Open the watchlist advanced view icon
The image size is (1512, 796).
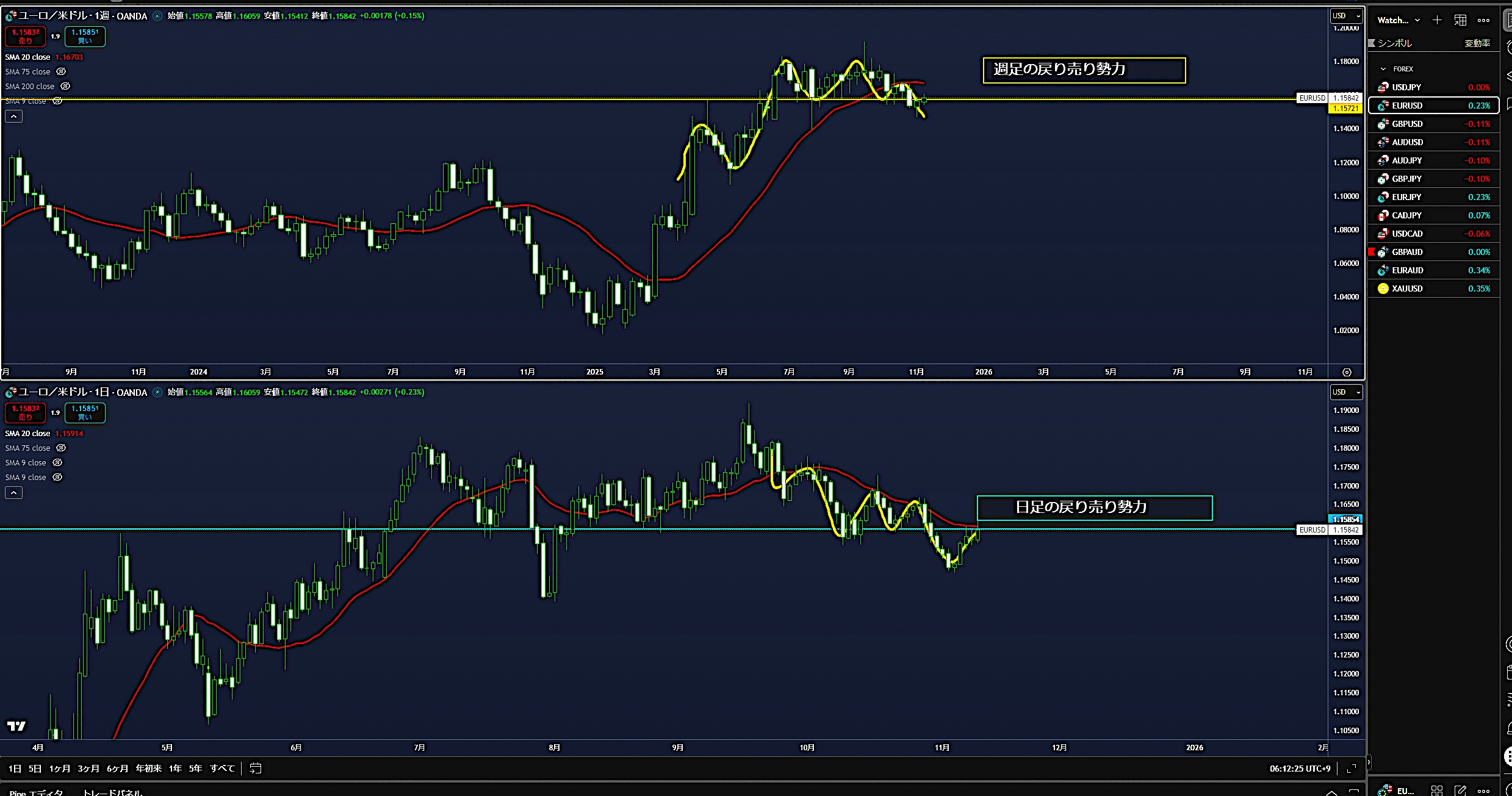tap(1460, 20)
